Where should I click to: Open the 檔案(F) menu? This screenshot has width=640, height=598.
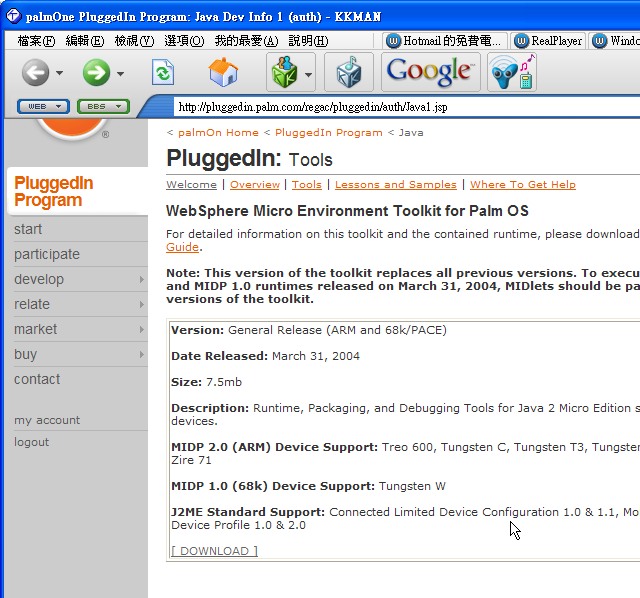coord(36,41)
